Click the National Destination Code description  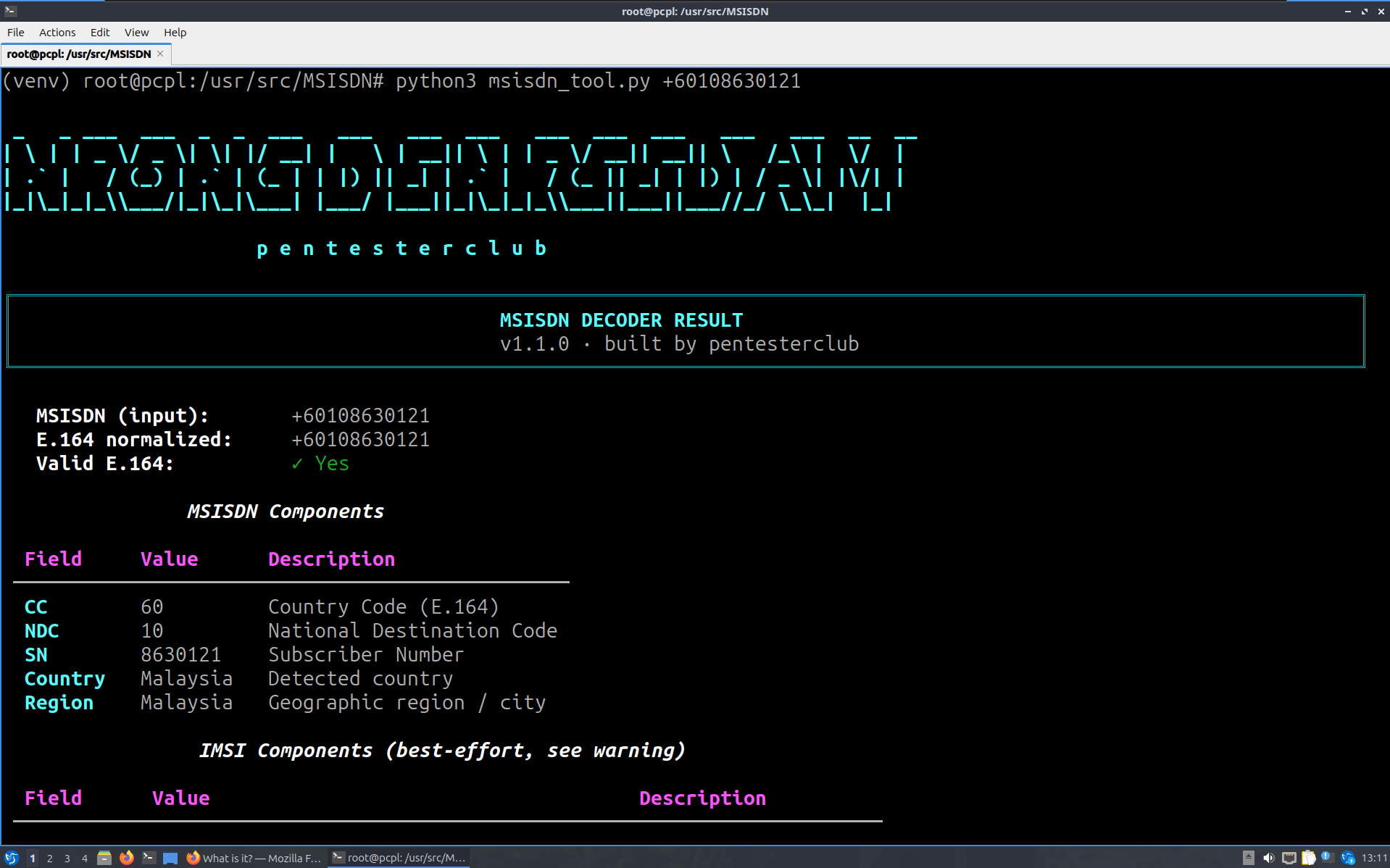tap(412, 631)
